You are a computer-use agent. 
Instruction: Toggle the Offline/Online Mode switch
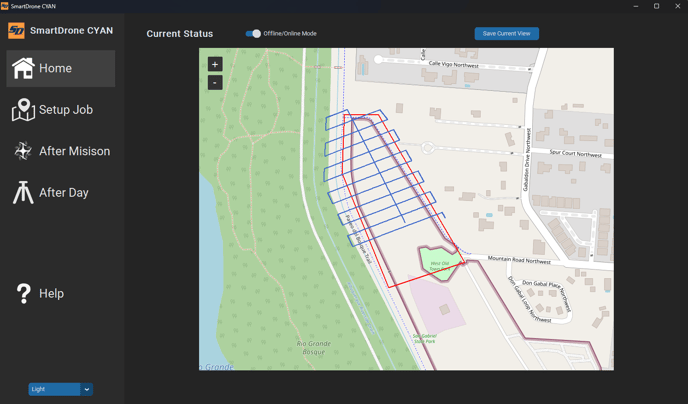pyautogui.click(x=253, y=34)
